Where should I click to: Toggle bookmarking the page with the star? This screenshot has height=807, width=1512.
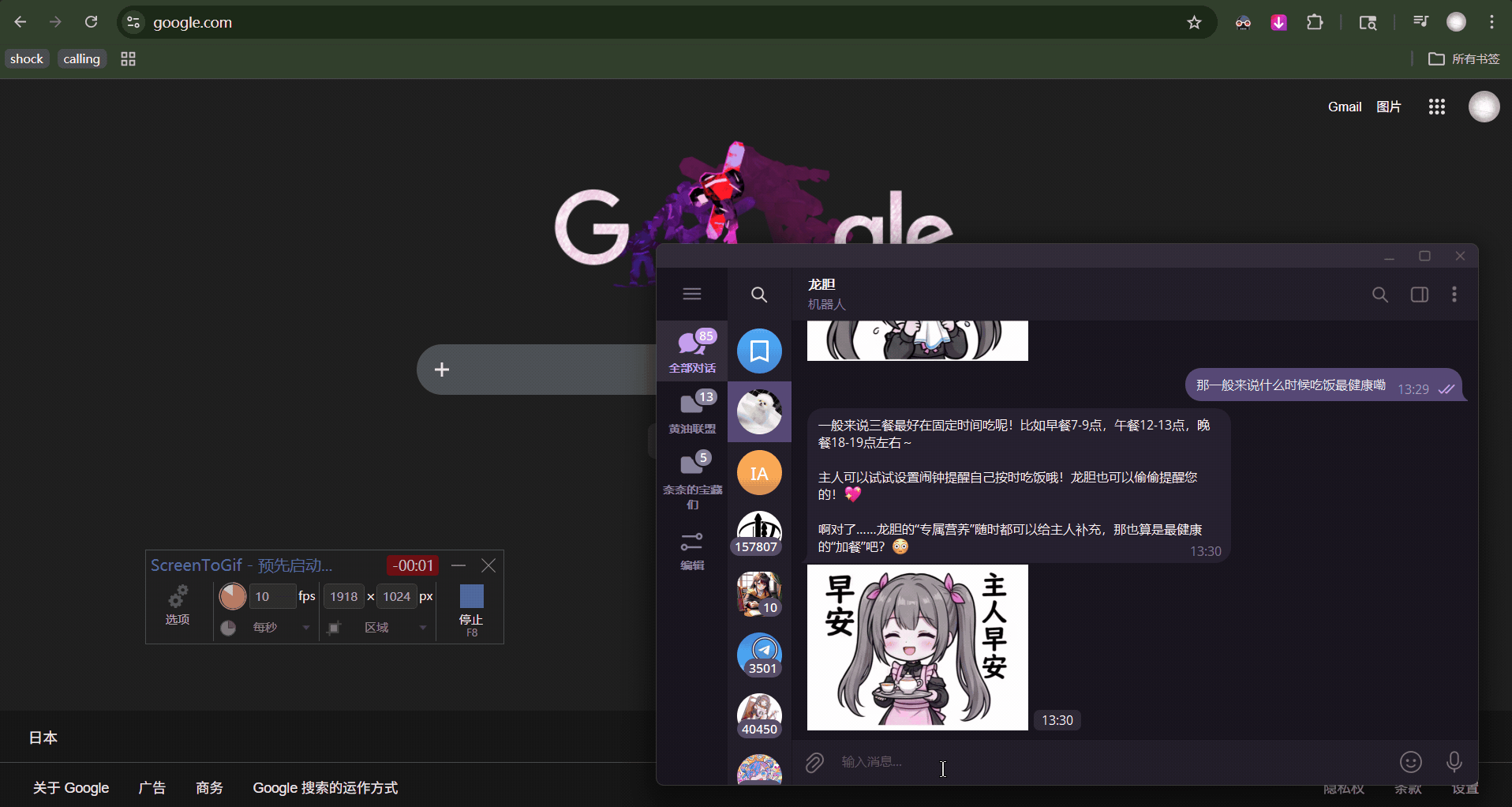(1193, 22)
